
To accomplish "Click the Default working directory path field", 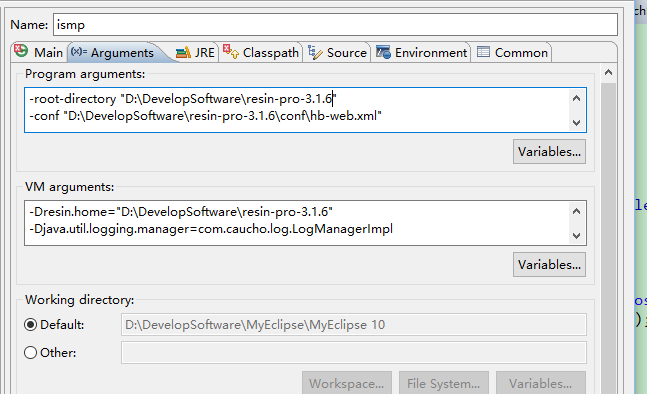I will coord(354,325).
